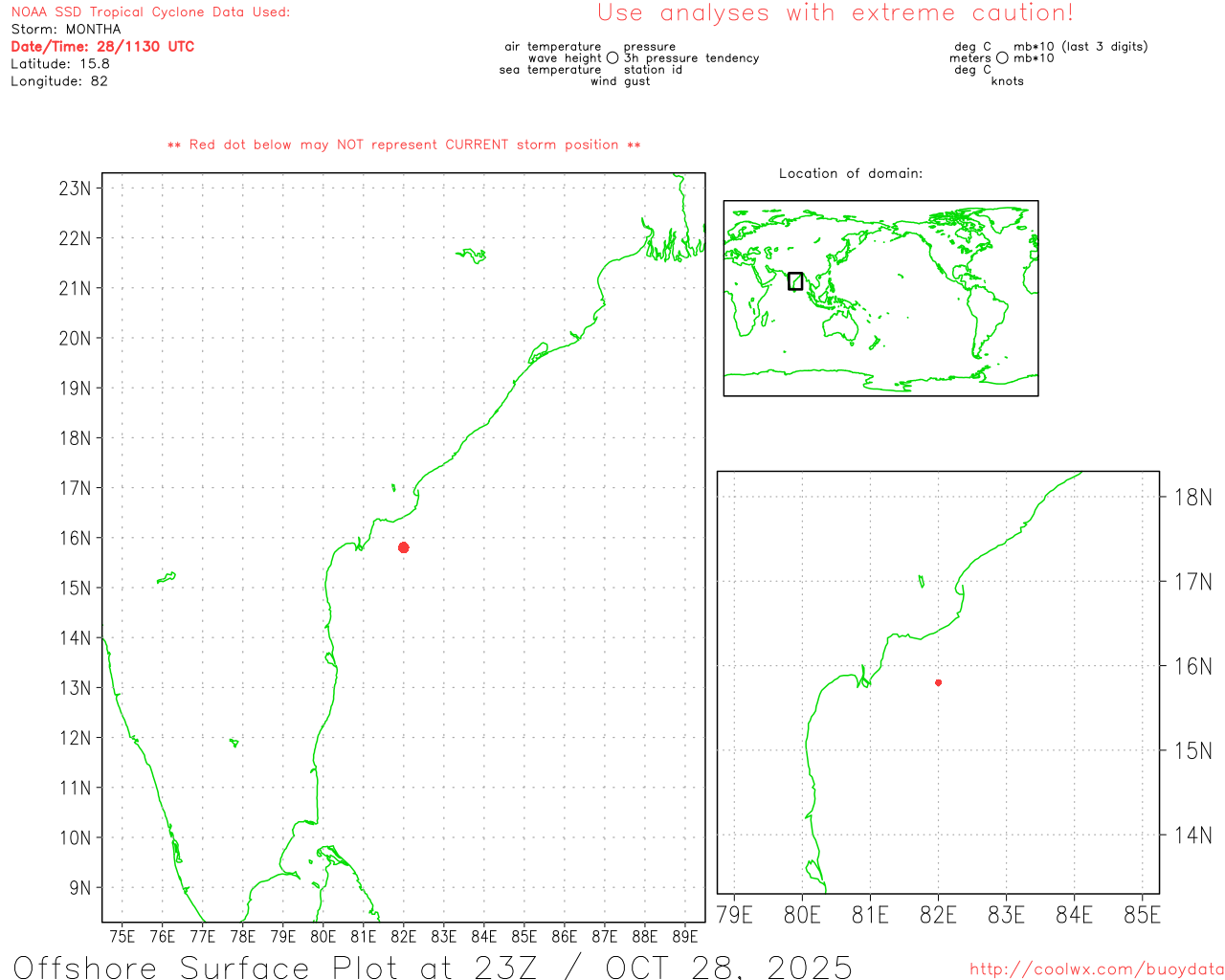Image resolution: width=1225 pixels, height=980 pixels.
Task: Click the small green island near 15N 76E
Action: 167,577
